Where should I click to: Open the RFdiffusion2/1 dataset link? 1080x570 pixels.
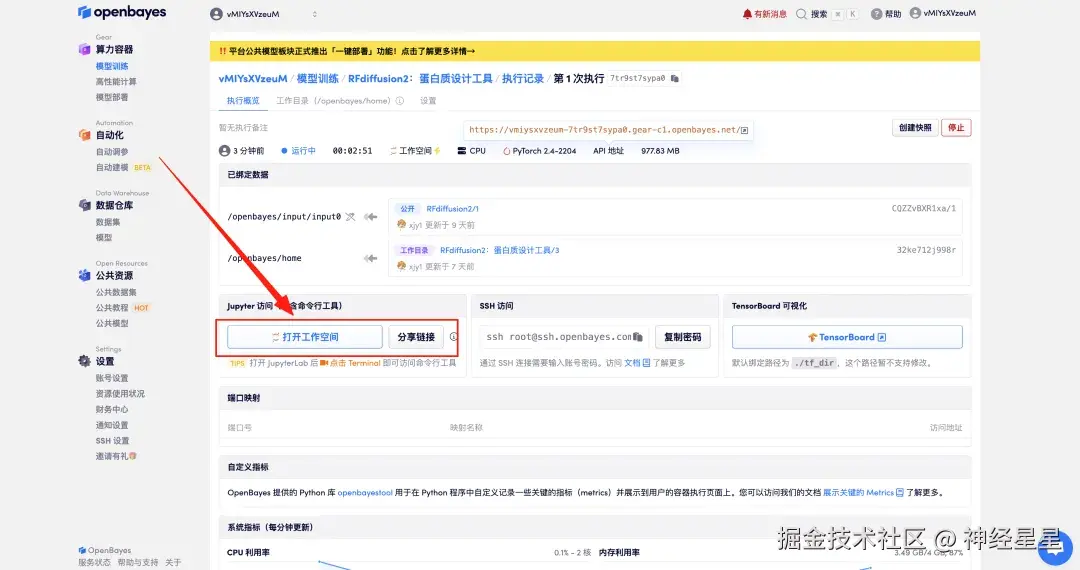pyautogui.click(x=452, y=209)
